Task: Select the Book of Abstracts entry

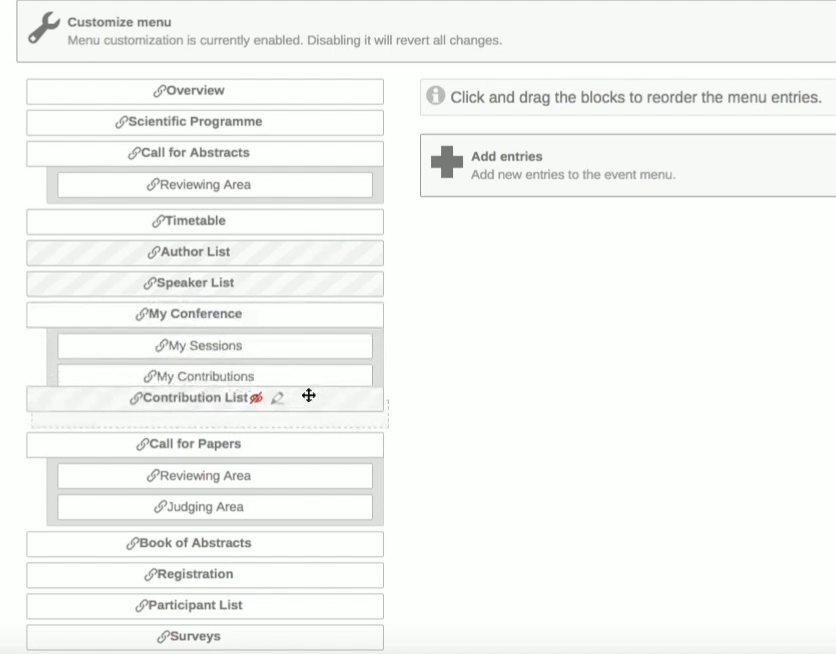Action: click(x=205, y=544)
